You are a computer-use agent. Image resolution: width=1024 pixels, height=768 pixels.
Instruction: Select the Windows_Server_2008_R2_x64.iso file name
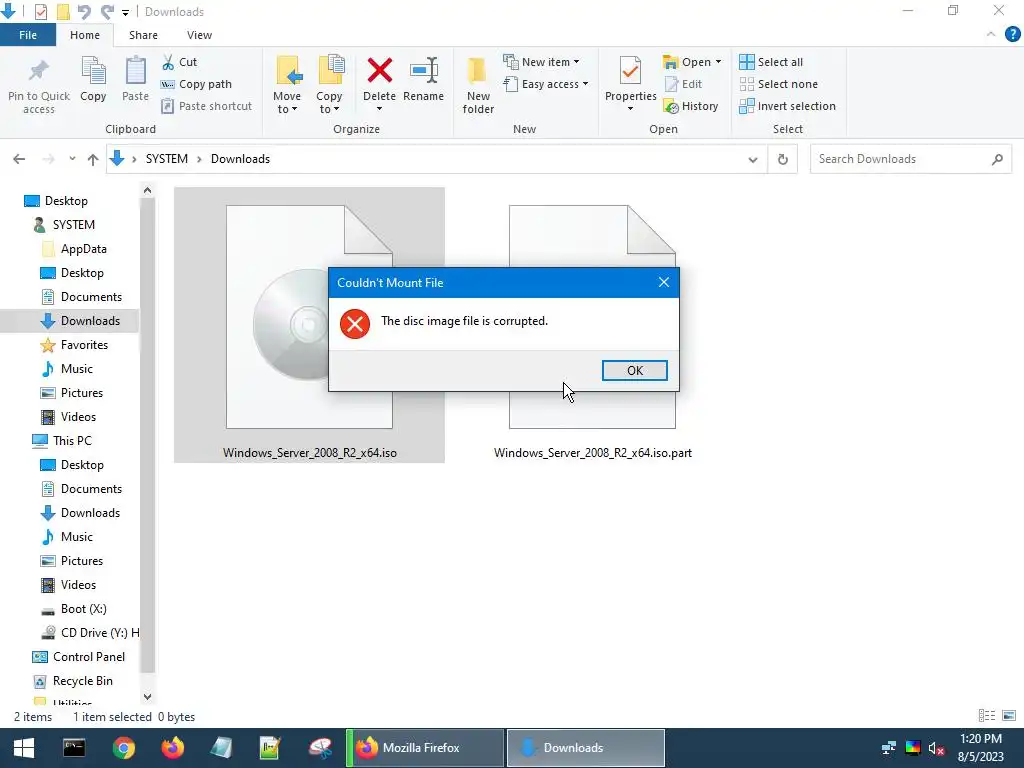click(310, 453)
